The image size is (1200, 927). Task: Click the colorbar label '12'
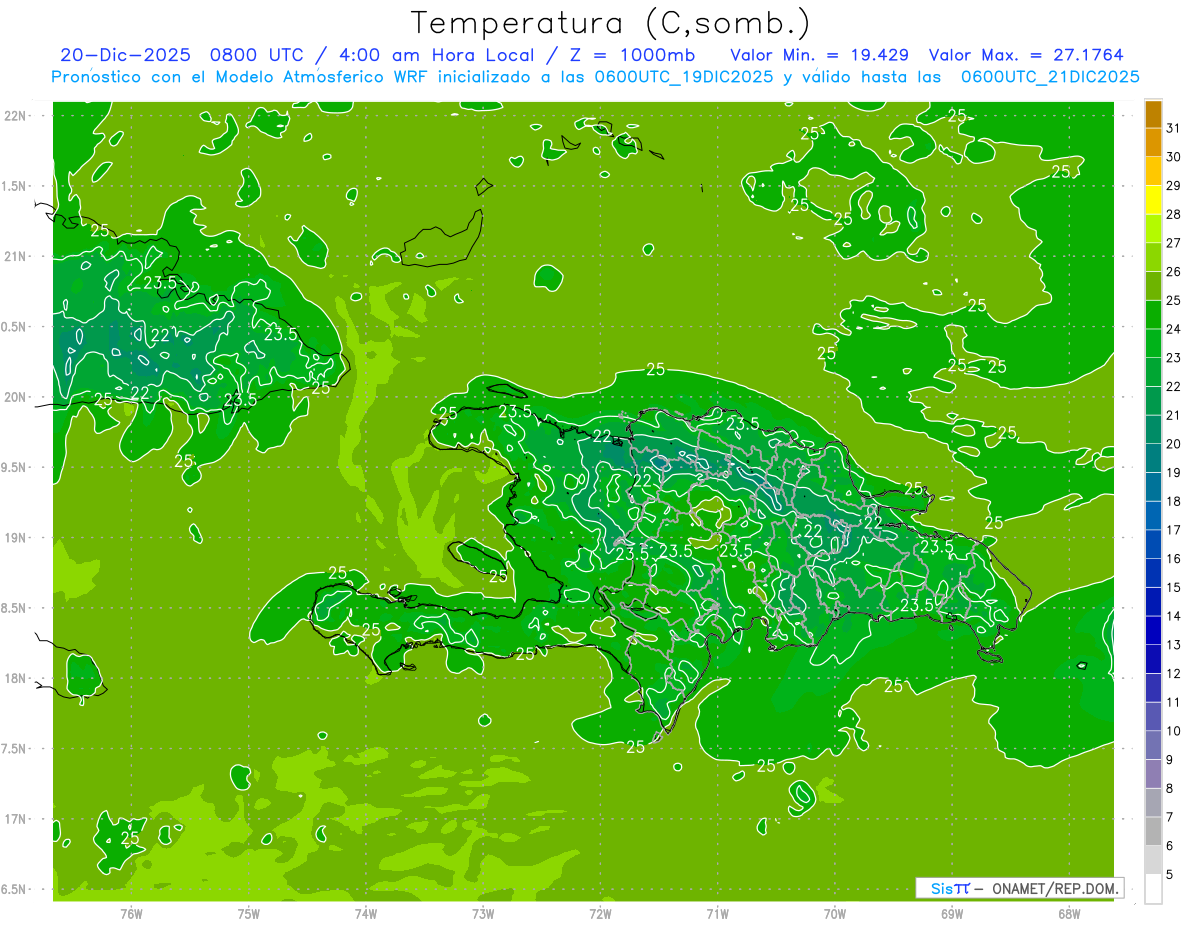(x=1173, y=673)
